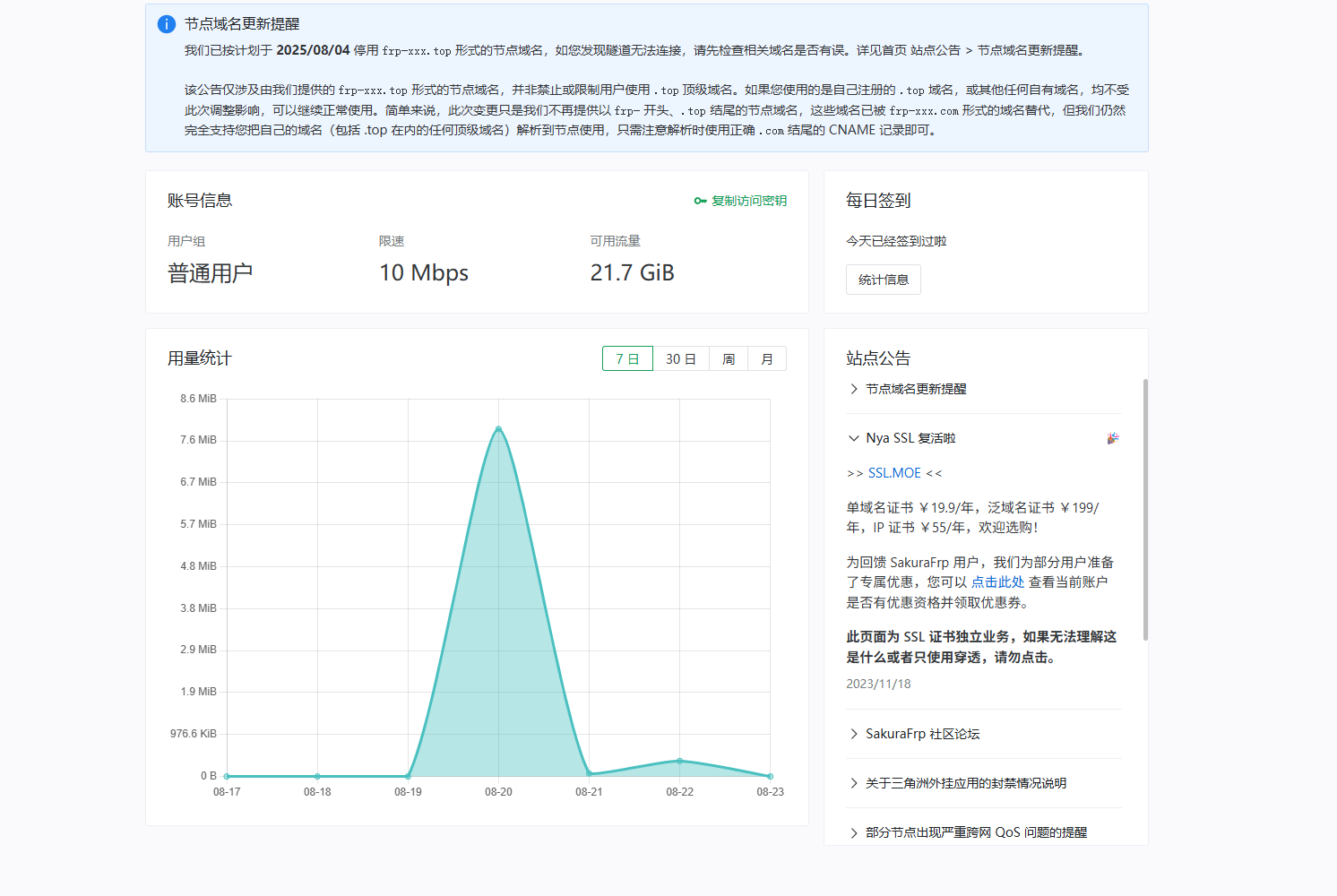The height and width of the screenshot is (896, 1337).
Task: Click the 08-20 peak data point on the chart
Action: [x=498, y=427]
